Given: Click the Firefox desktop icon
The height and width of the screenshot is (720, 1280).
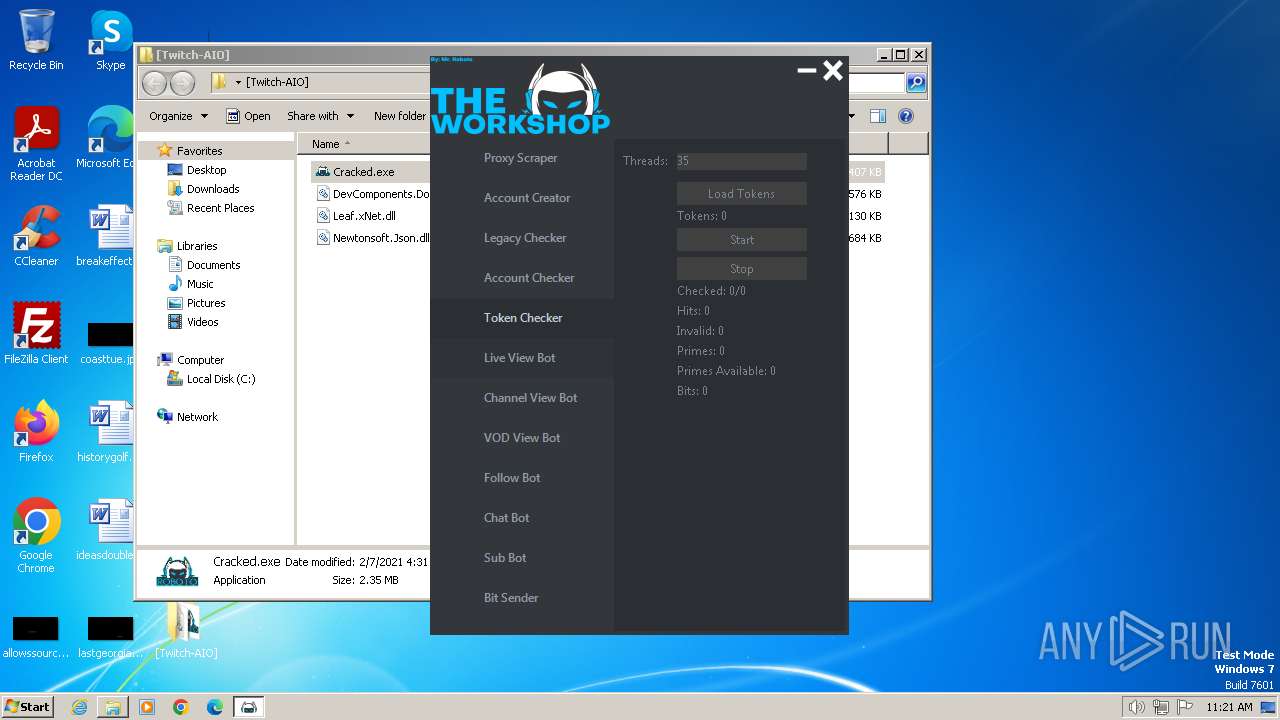Looking at the screenshot, I should pos(36,431).
